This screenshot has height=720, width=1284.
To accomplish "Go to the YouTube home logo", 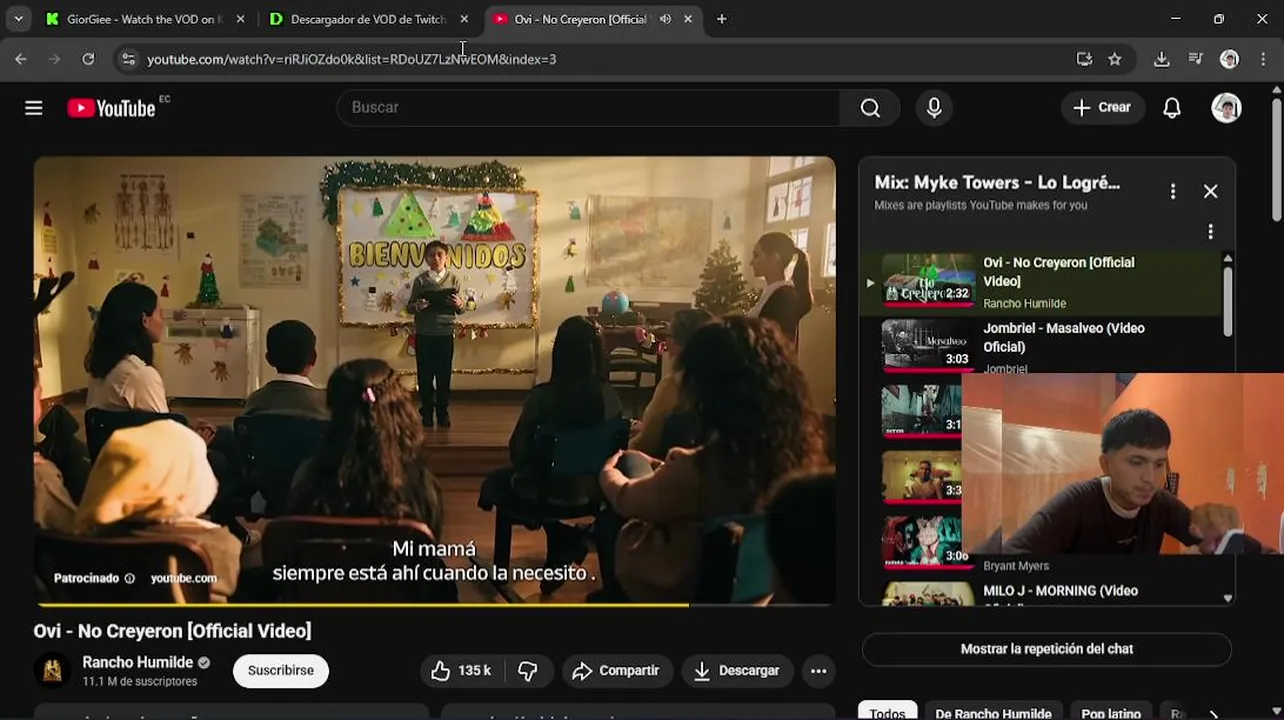I will pyautogui.click(x=111, y=108).
